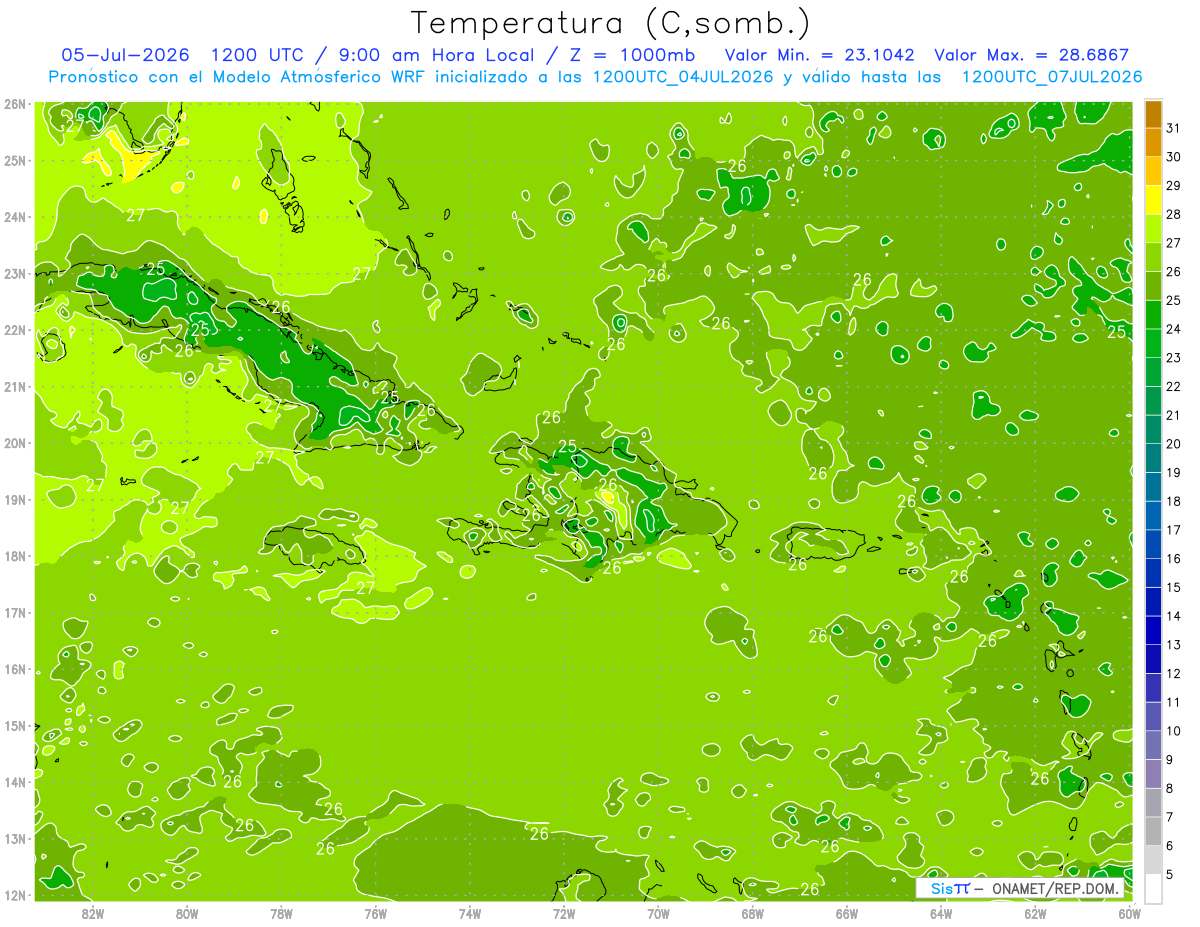Select the date text "05-Jul-2026"
The height and width of the screenshot is (927, 1200).
coord(124,55)
